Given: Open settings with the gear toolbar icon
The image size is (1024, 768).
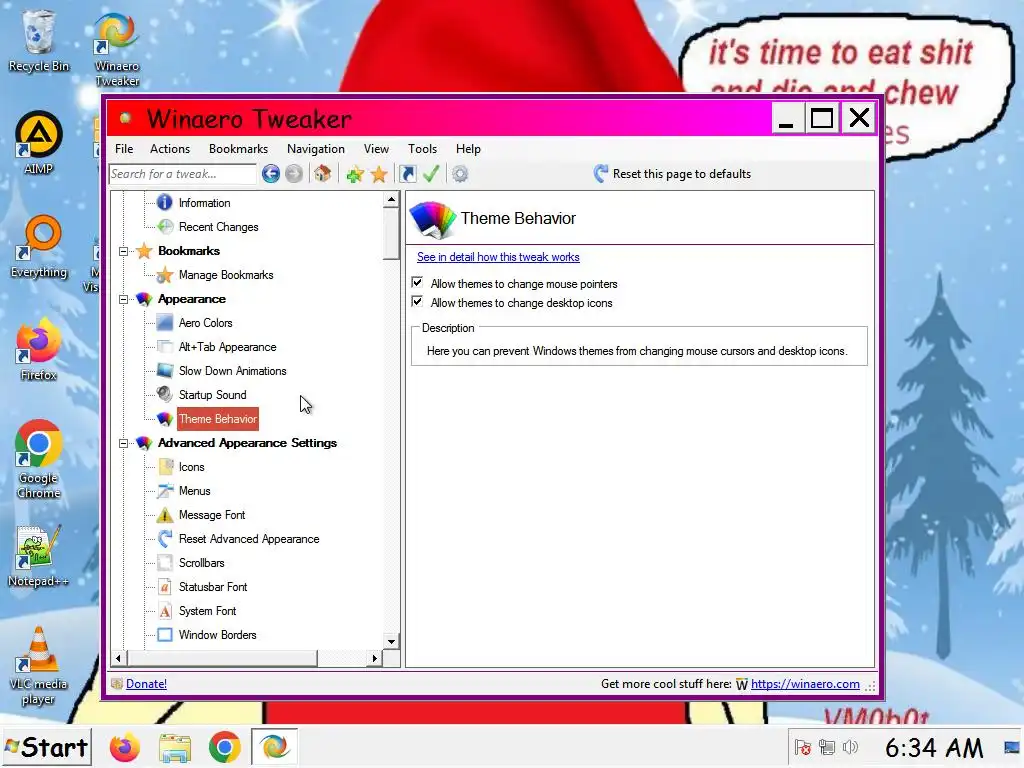Looking at the screenshot, I should [460, 174].
